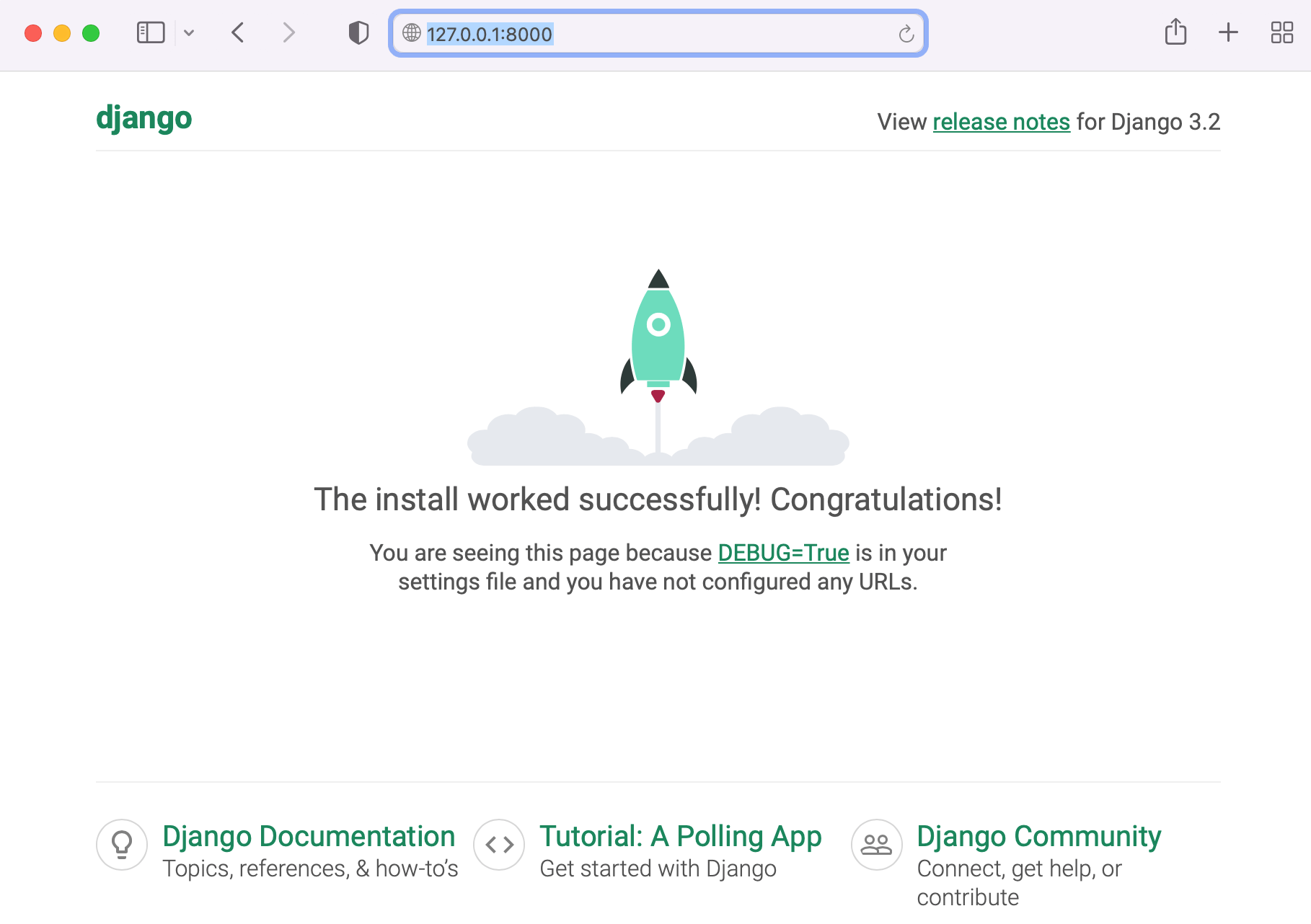Reload the page with refresh icon
The image size is (1311, 924).
pos(906,33)
